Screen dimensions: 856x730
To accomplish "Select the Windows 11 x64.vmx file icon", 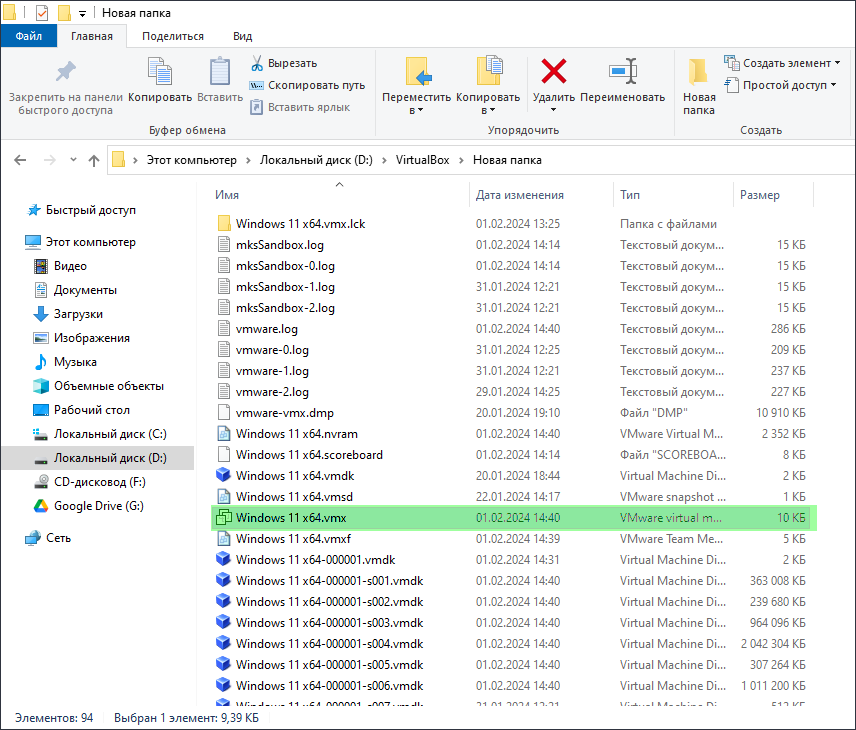I will point(224,518).
